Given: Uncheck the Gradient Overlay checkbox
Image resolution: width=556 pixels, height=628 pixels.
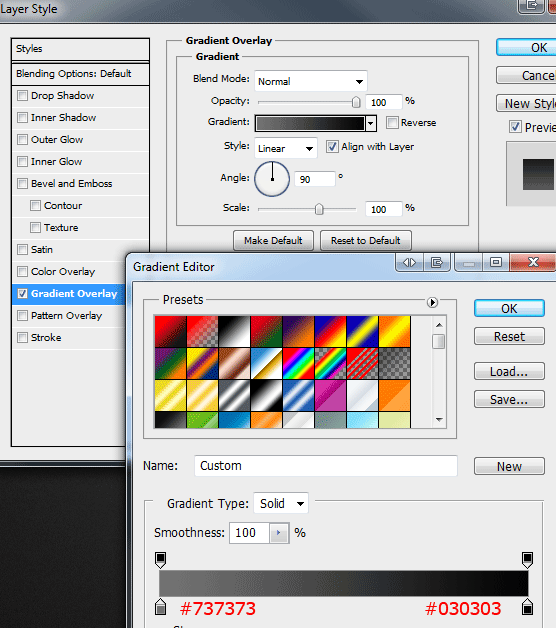Looking at the screenshot, I should tap(22, 294).
